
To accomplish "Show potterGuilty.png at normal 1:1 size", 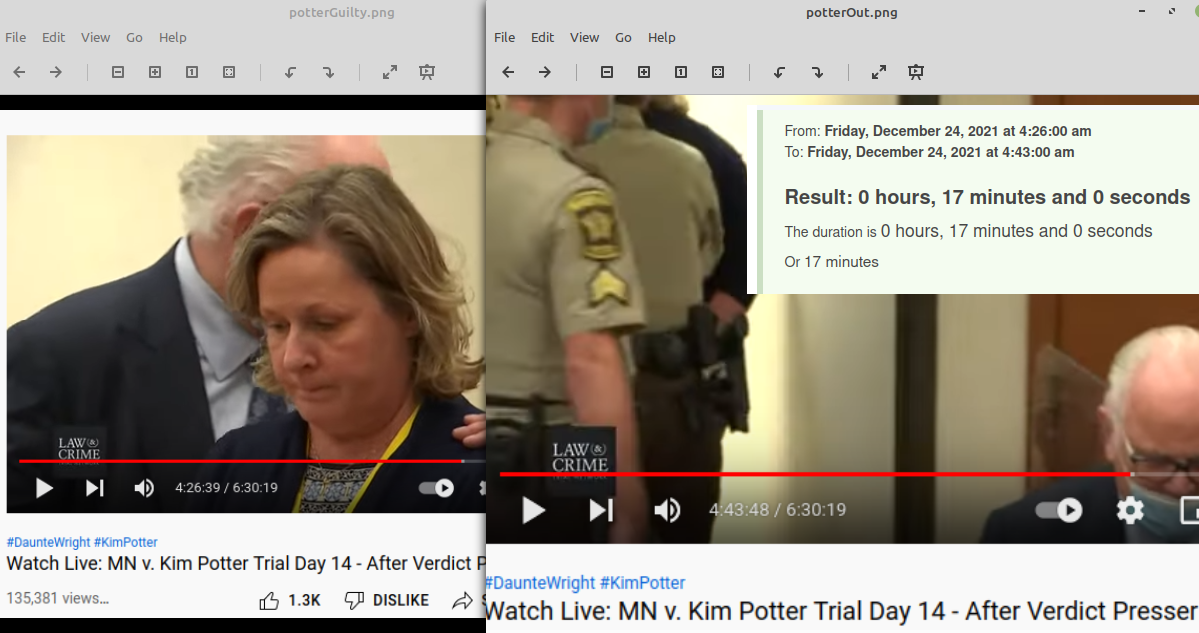I will (x=192, y=72).
